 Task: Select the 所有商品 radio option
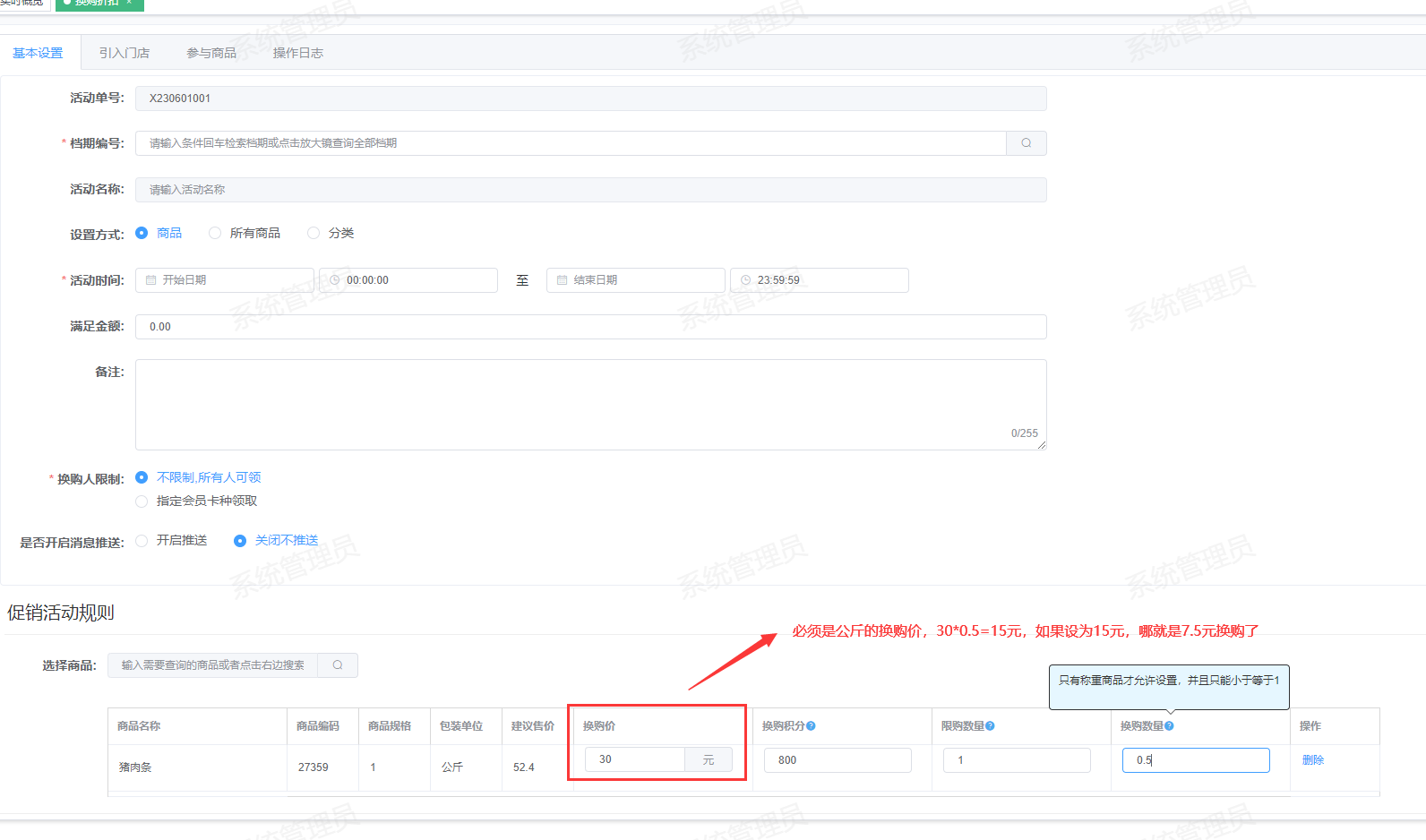215,233
